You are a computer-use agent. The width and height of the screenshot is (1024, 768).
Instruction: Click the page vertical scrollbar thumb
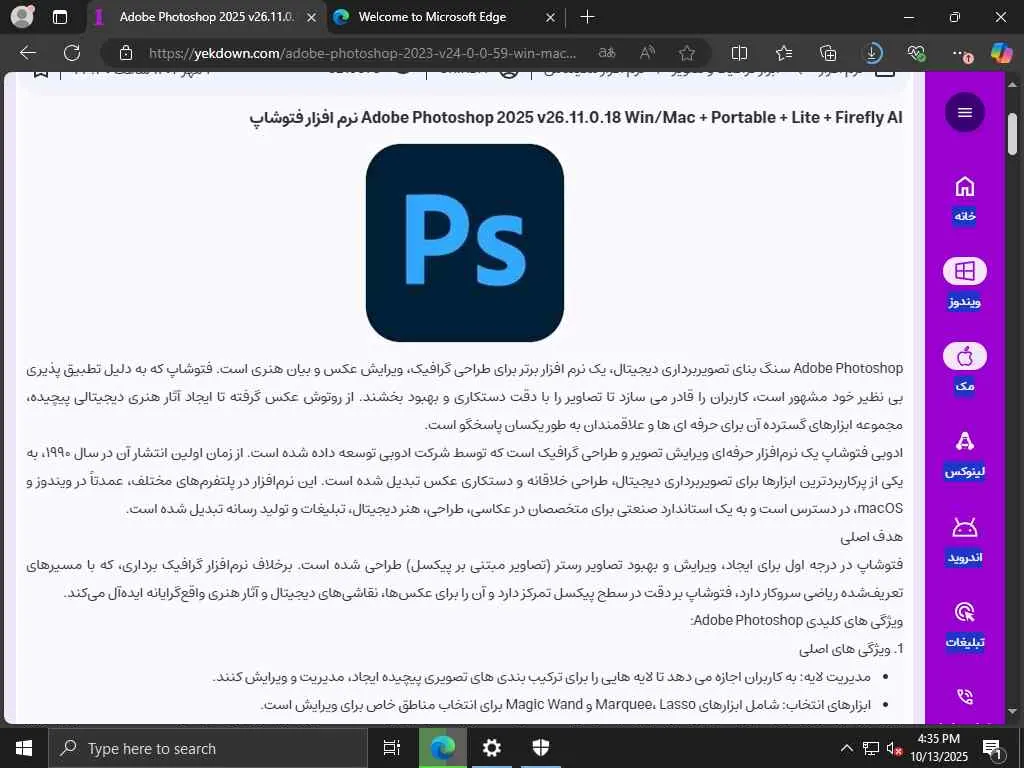(1013, 134)
